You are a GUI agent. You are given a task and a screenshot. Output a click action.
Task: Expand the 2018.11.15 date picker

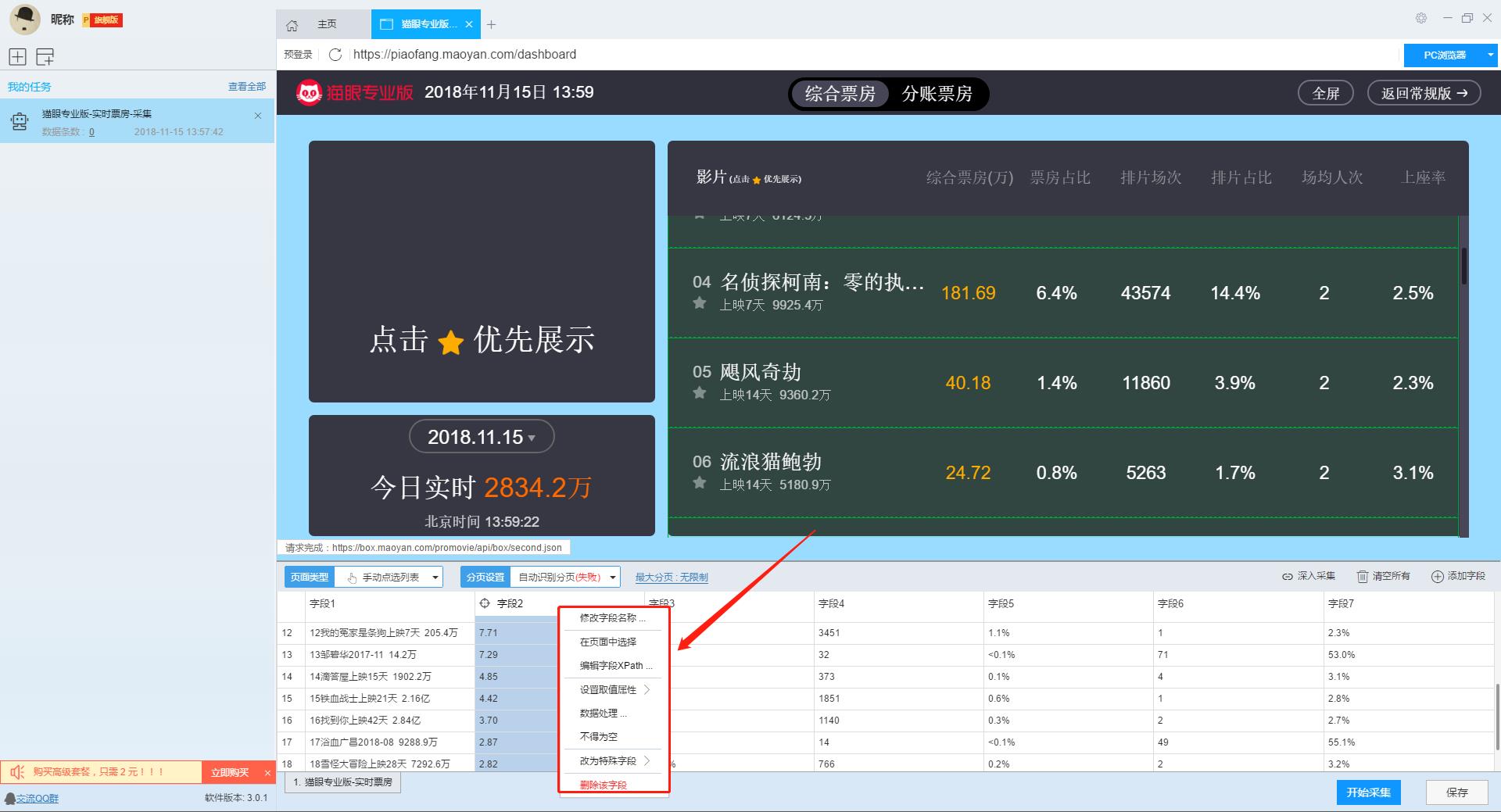[x=482, y=437]
